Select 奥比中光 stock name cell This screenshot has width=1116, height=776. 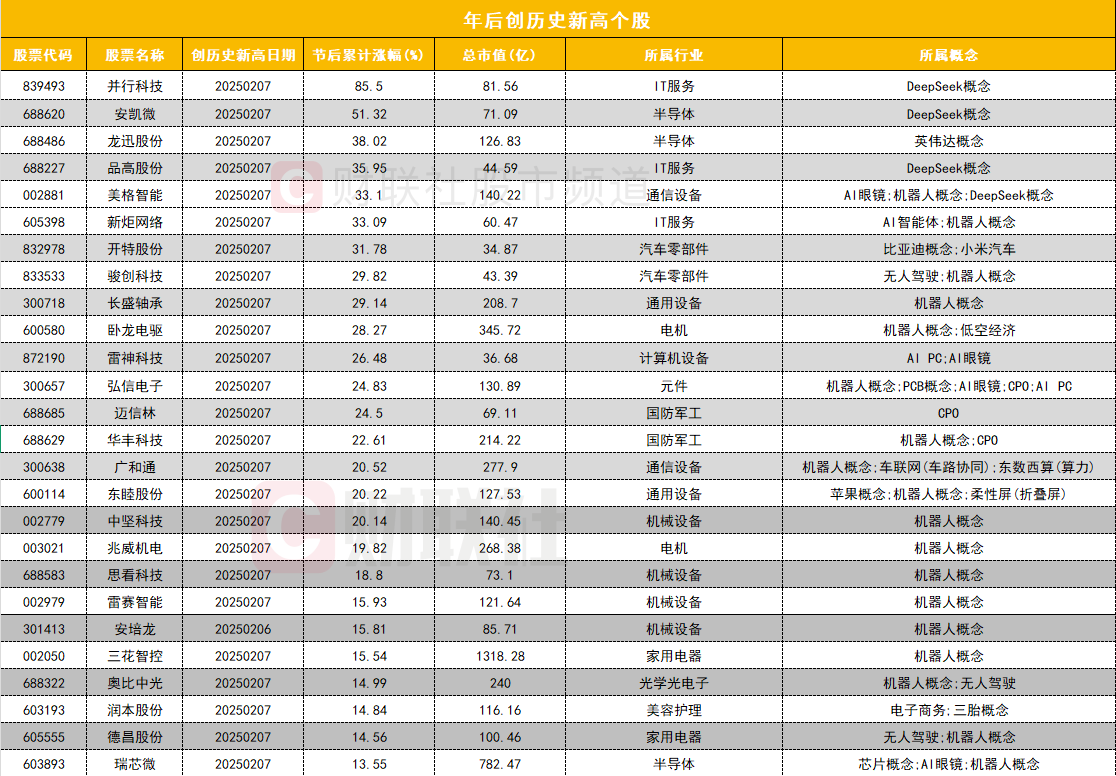(x=137, y=682)
